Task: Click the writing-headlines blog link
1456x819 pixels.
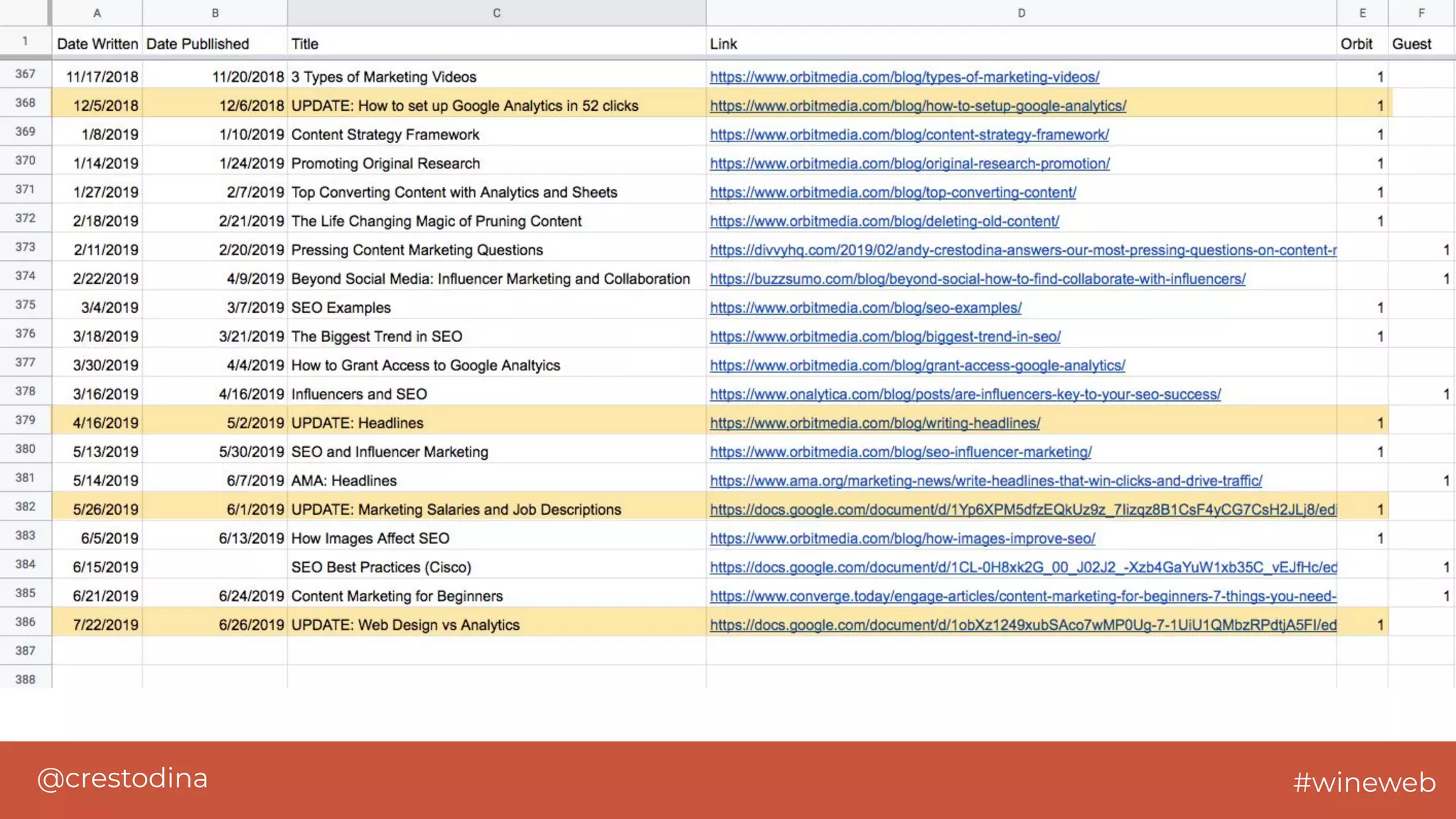Action: point(874,423)
